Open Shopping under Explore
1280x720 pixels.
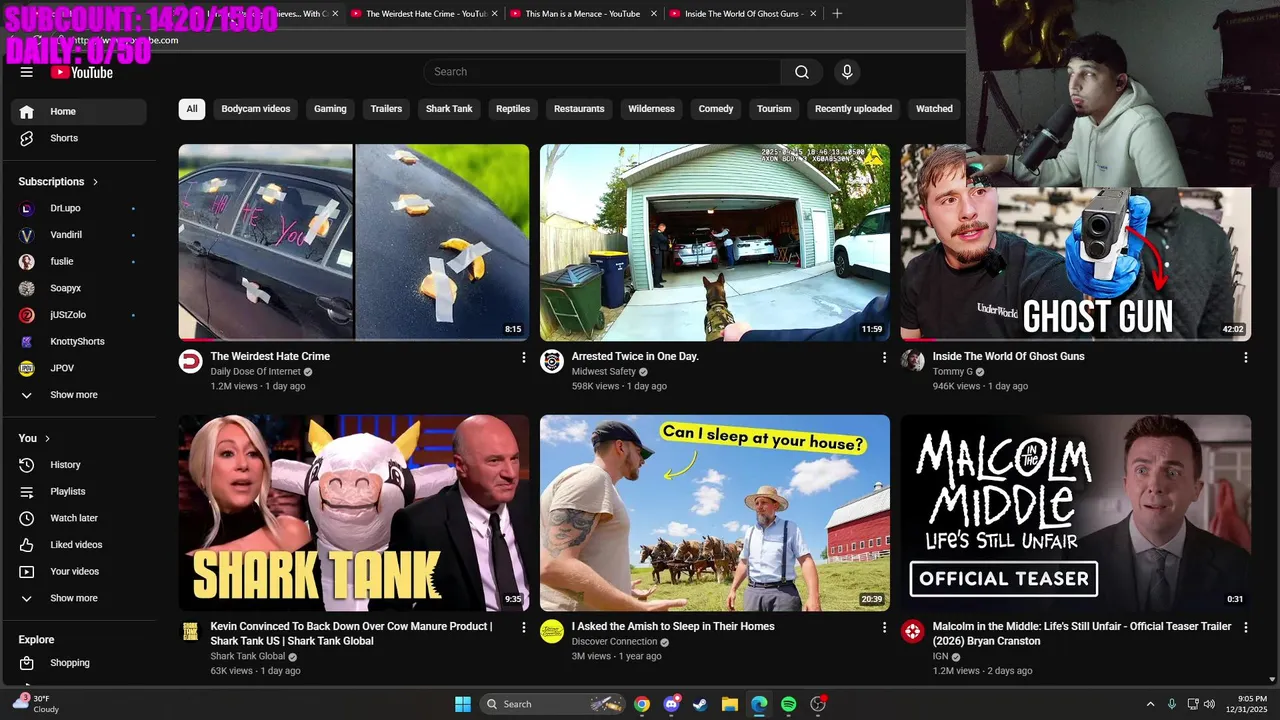[x=79, y=663]
